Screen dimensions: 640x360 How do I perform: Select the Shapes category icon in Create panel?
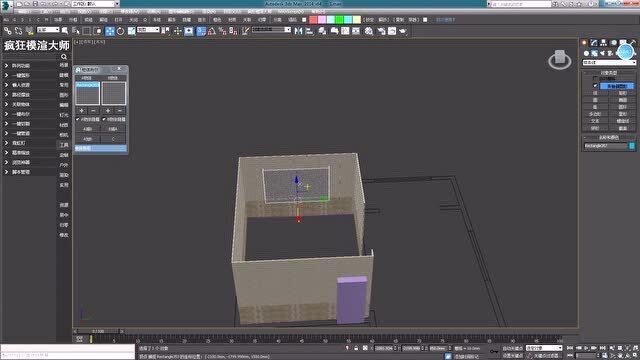594,53
